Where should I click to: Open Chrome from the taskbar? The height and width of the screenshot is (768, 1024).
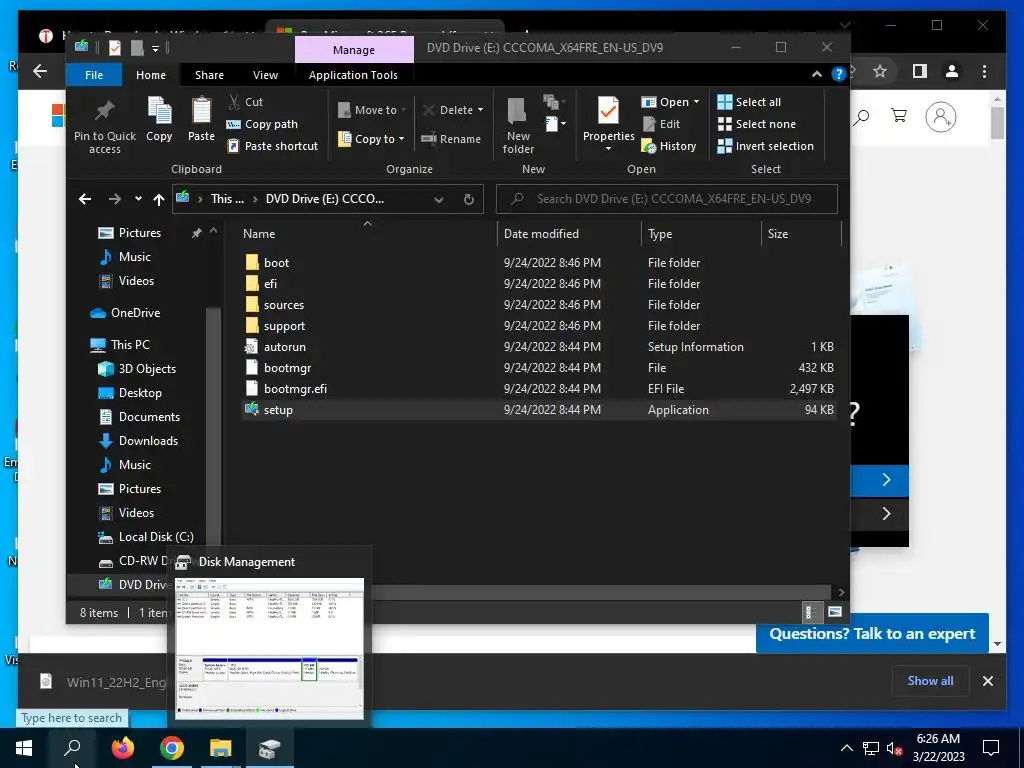[172, 748]
